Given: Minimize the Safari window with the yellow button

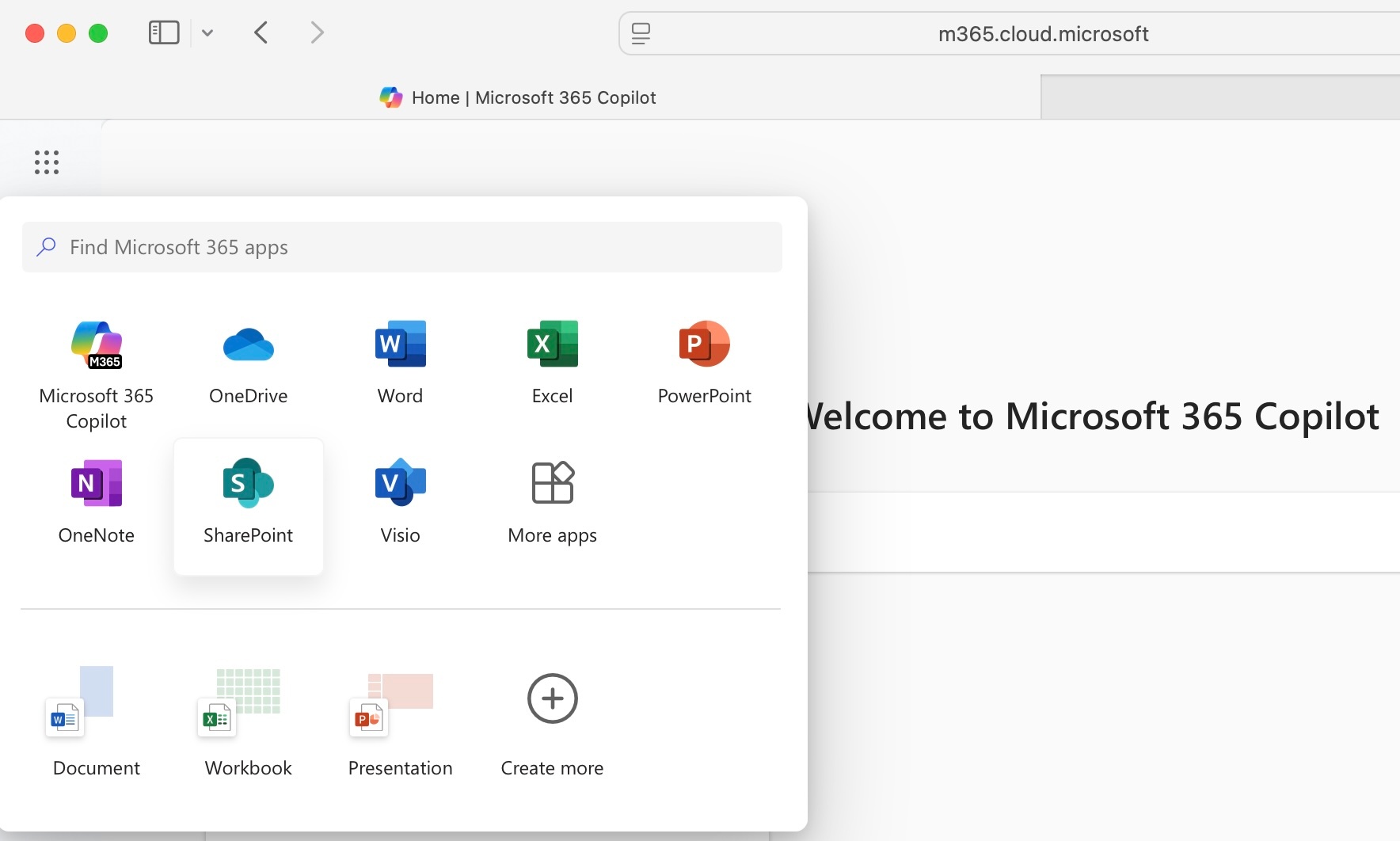Looking at the screenshot, I should [67, 33].
